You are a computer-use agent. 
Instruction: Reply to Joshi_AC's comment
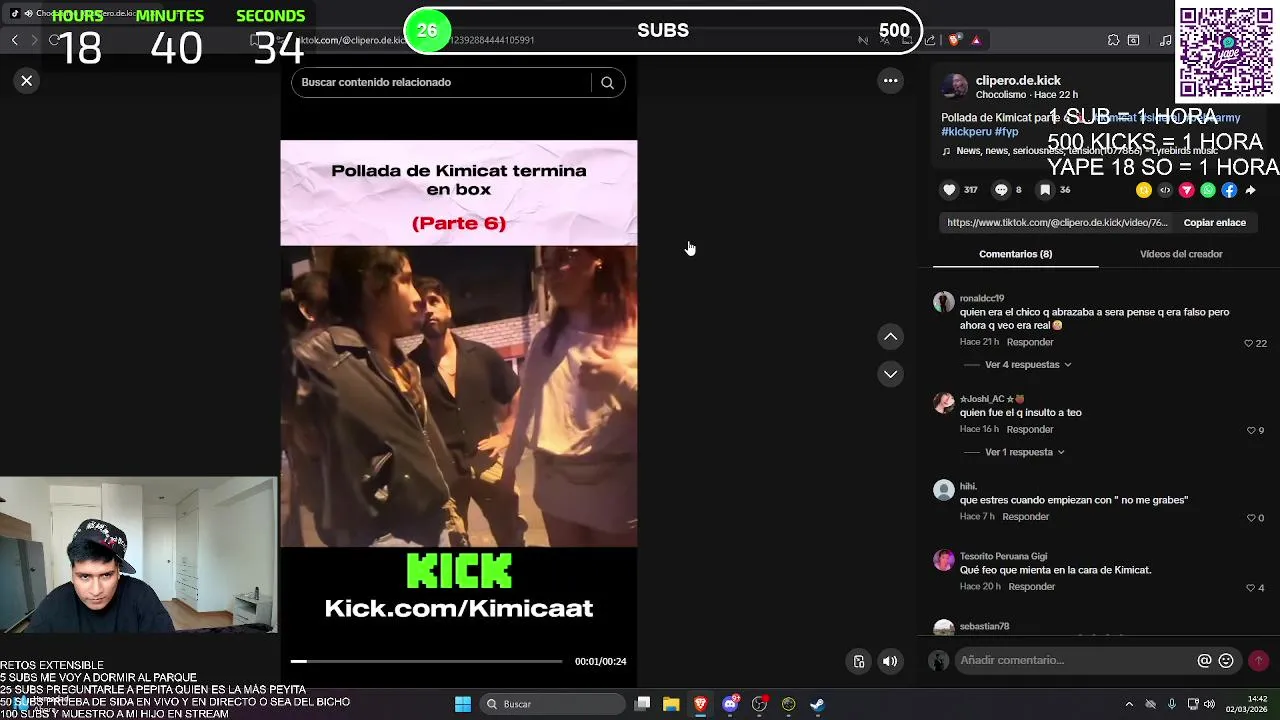(x=1030, y=429)
